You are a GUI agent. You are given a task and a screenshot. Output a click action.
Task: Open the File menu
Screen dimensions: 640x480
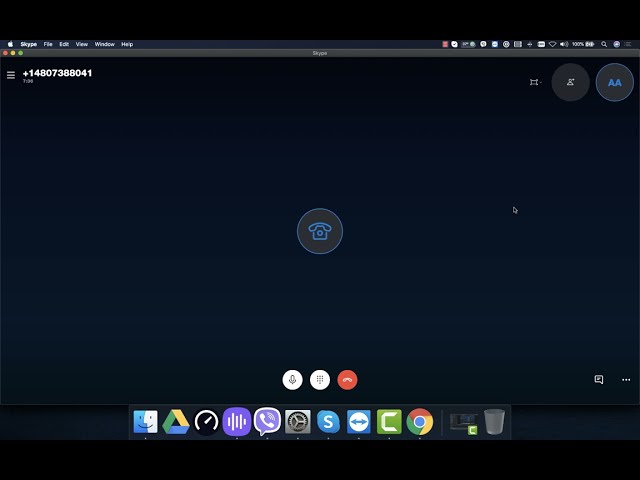[x=48, y=44]
